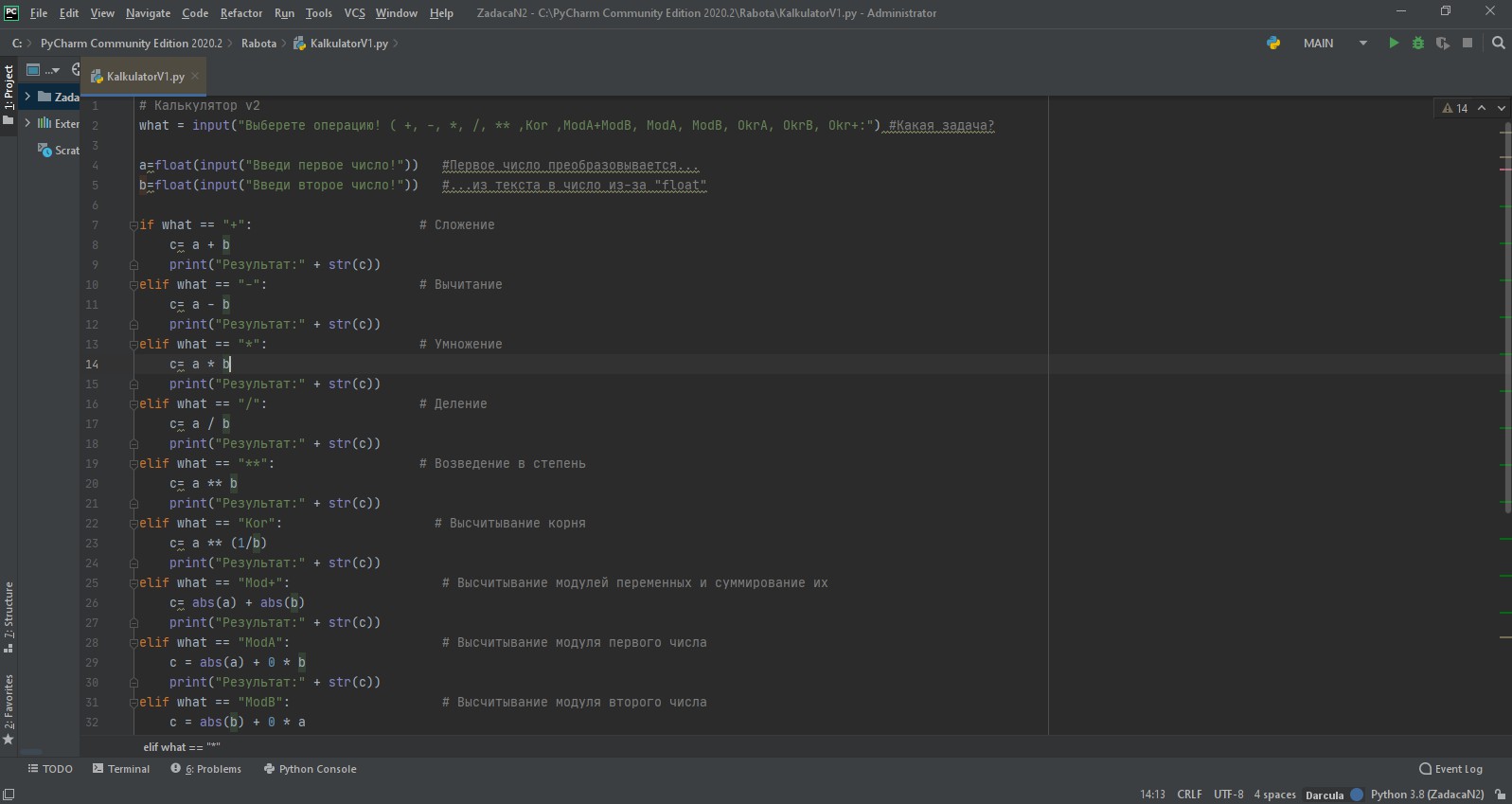This screenshot has height=804, width=1512.
Task: Click the lock read-only icon in status bar
Action: [1500, 794]
